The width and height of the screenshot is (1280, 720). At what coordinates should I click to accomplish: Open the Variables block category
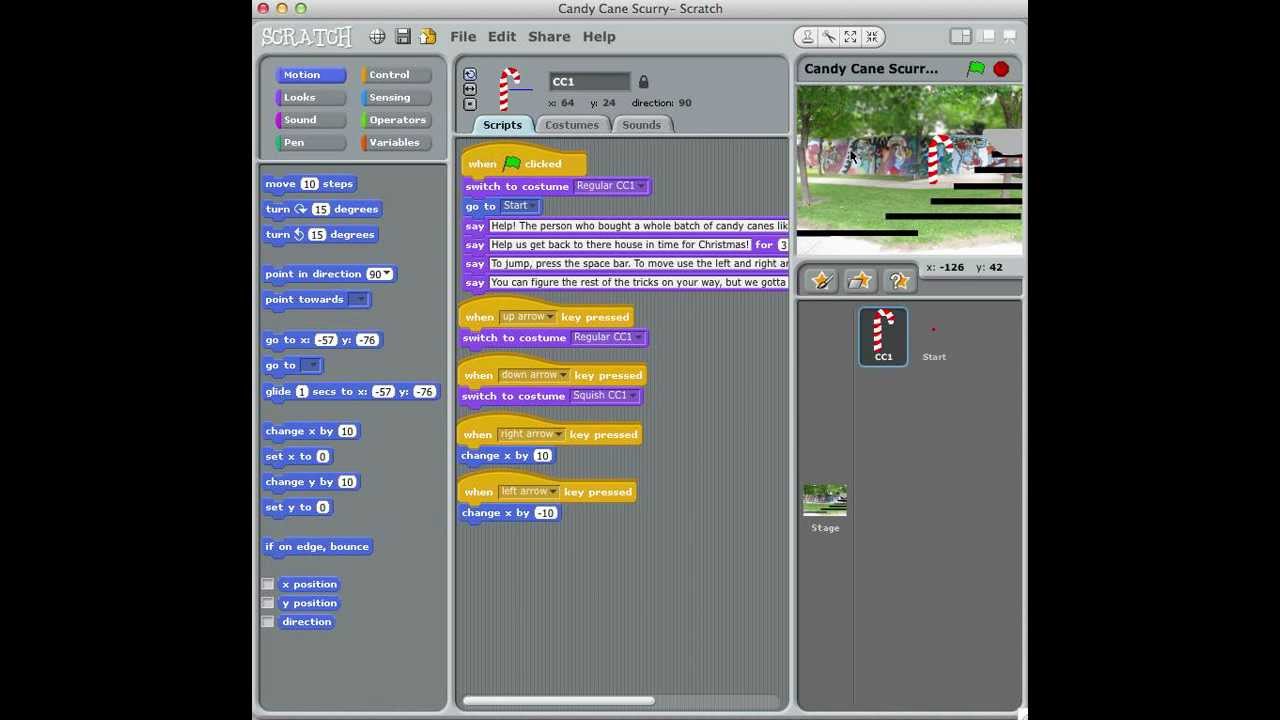click(x=397, y=142)
